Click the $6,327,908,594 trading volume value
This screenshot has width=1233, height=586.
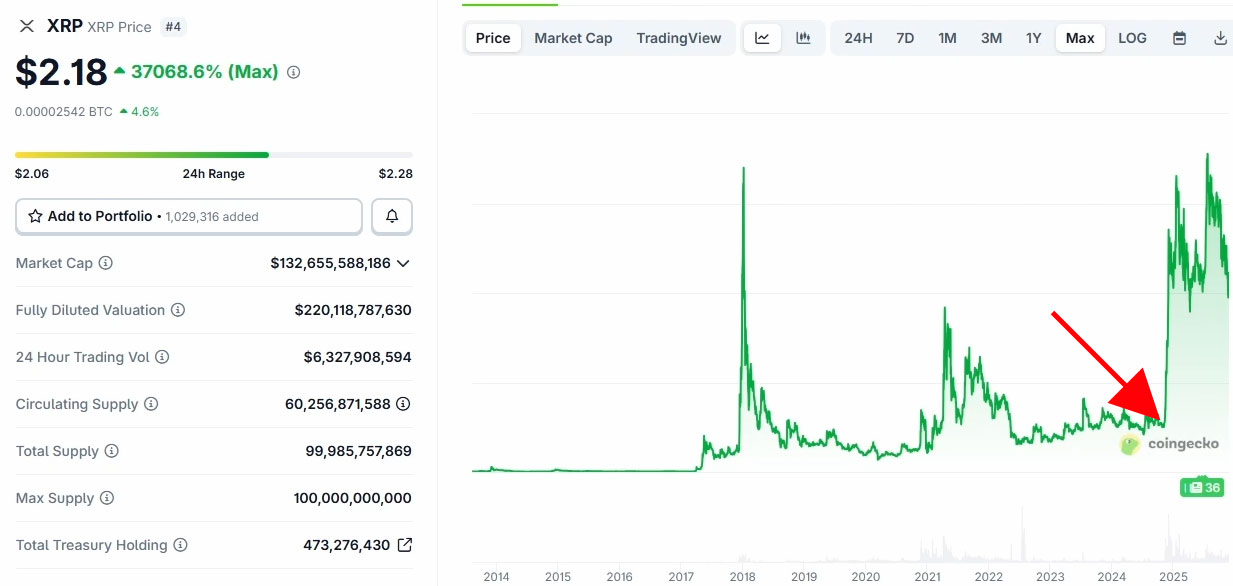(358, 357)
